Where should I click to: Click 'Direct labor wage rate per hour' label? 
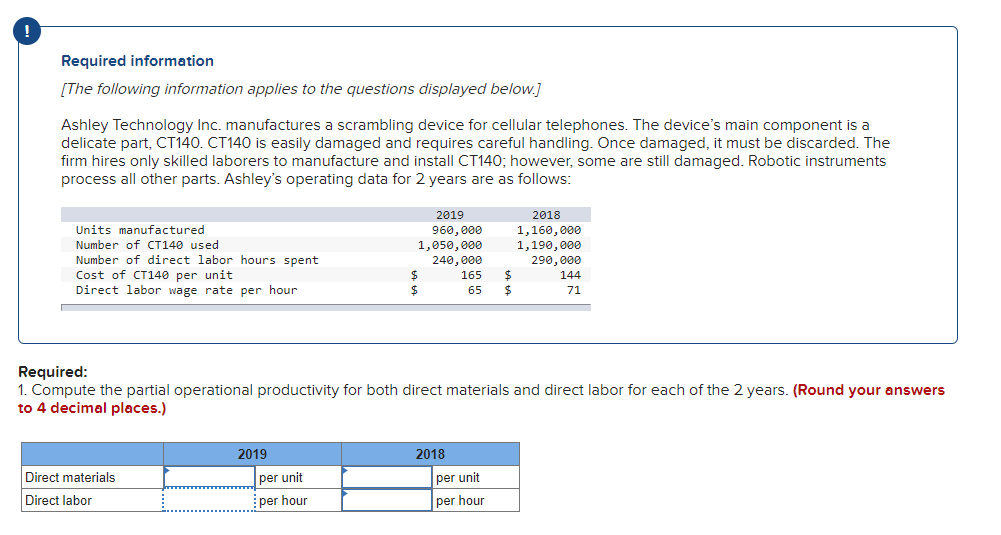click(x=186, y=290)
